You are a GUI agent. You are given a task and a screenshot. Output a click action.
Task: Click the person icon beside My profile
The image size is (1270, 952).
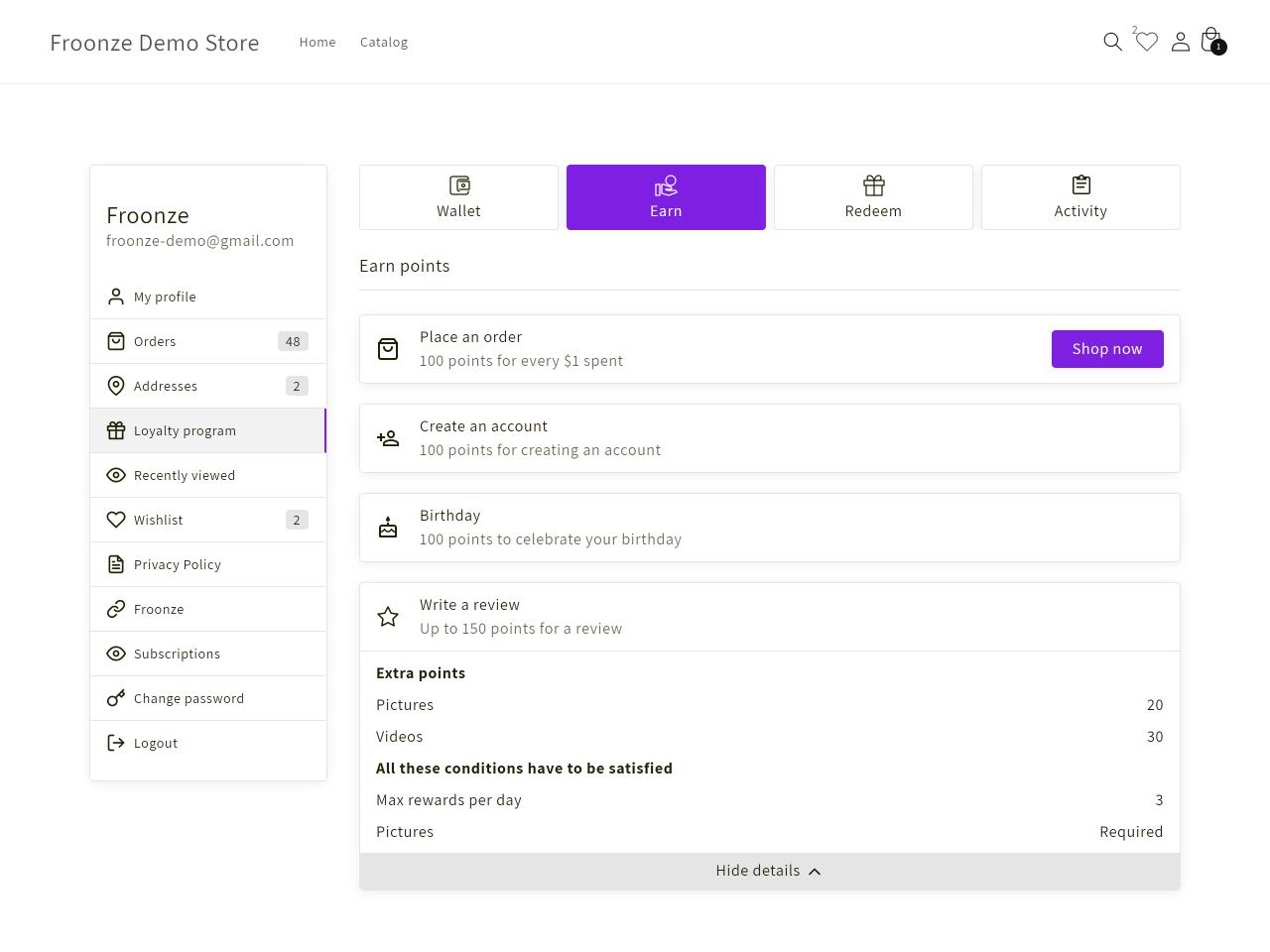116,297
